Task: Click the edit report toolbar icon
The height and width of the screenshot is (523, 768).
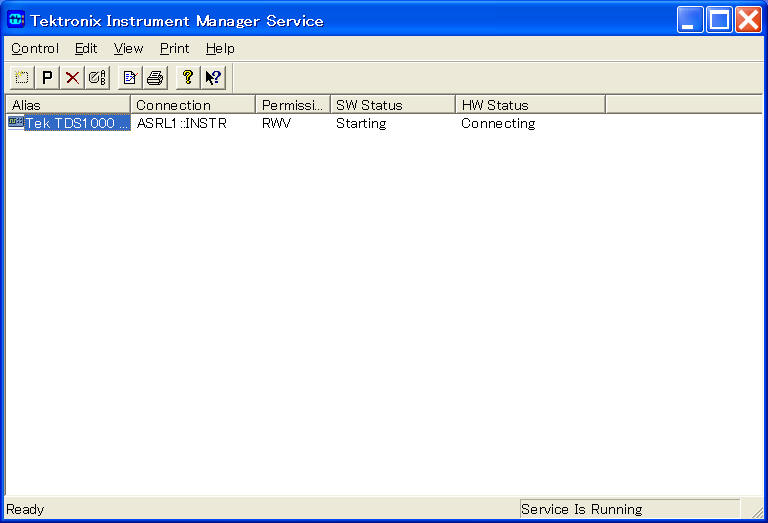Action: (129, 77)
